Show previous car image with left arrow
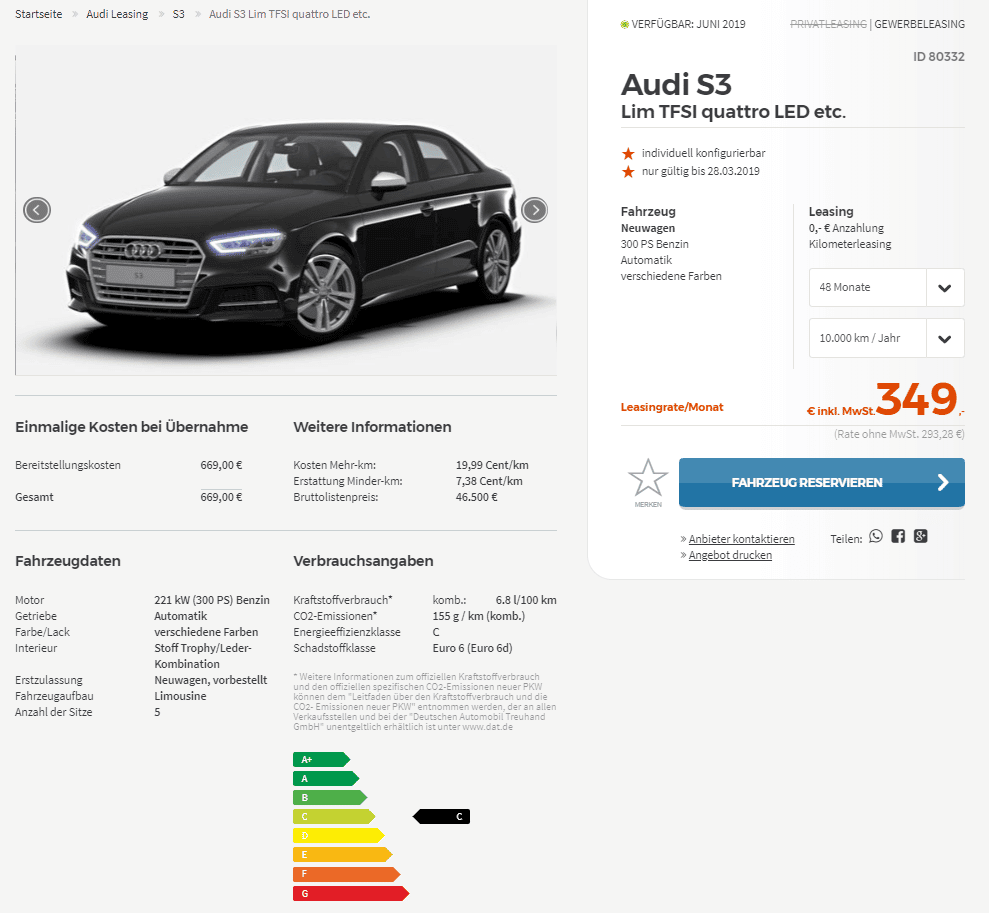 click(x=37, y=210)
